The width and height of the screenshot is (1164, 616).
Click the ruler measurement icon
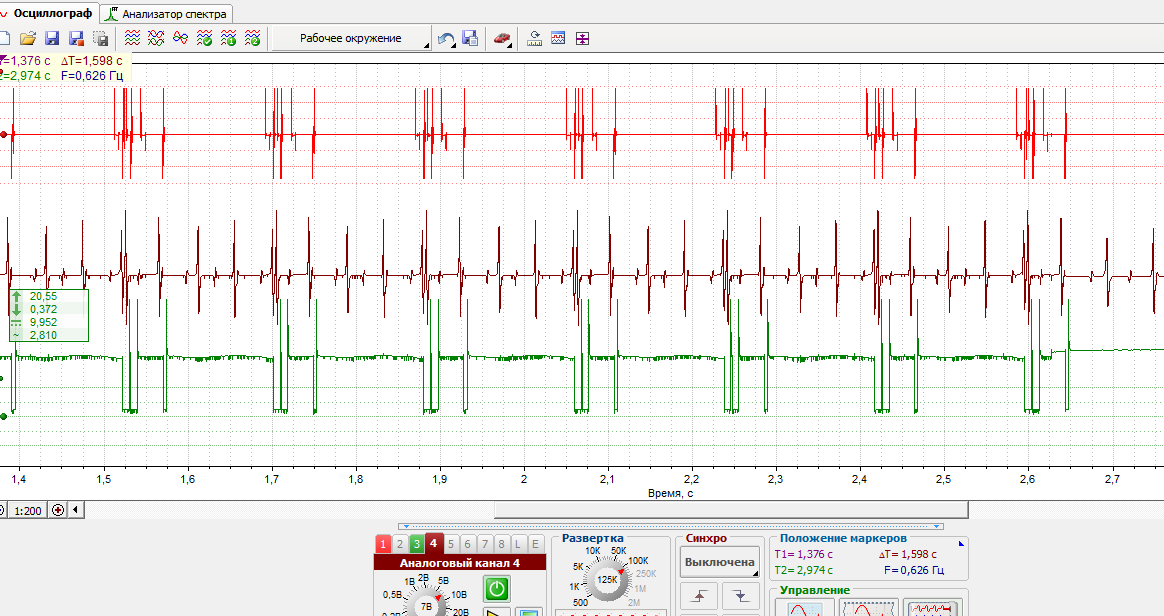[x=534, y=38]
